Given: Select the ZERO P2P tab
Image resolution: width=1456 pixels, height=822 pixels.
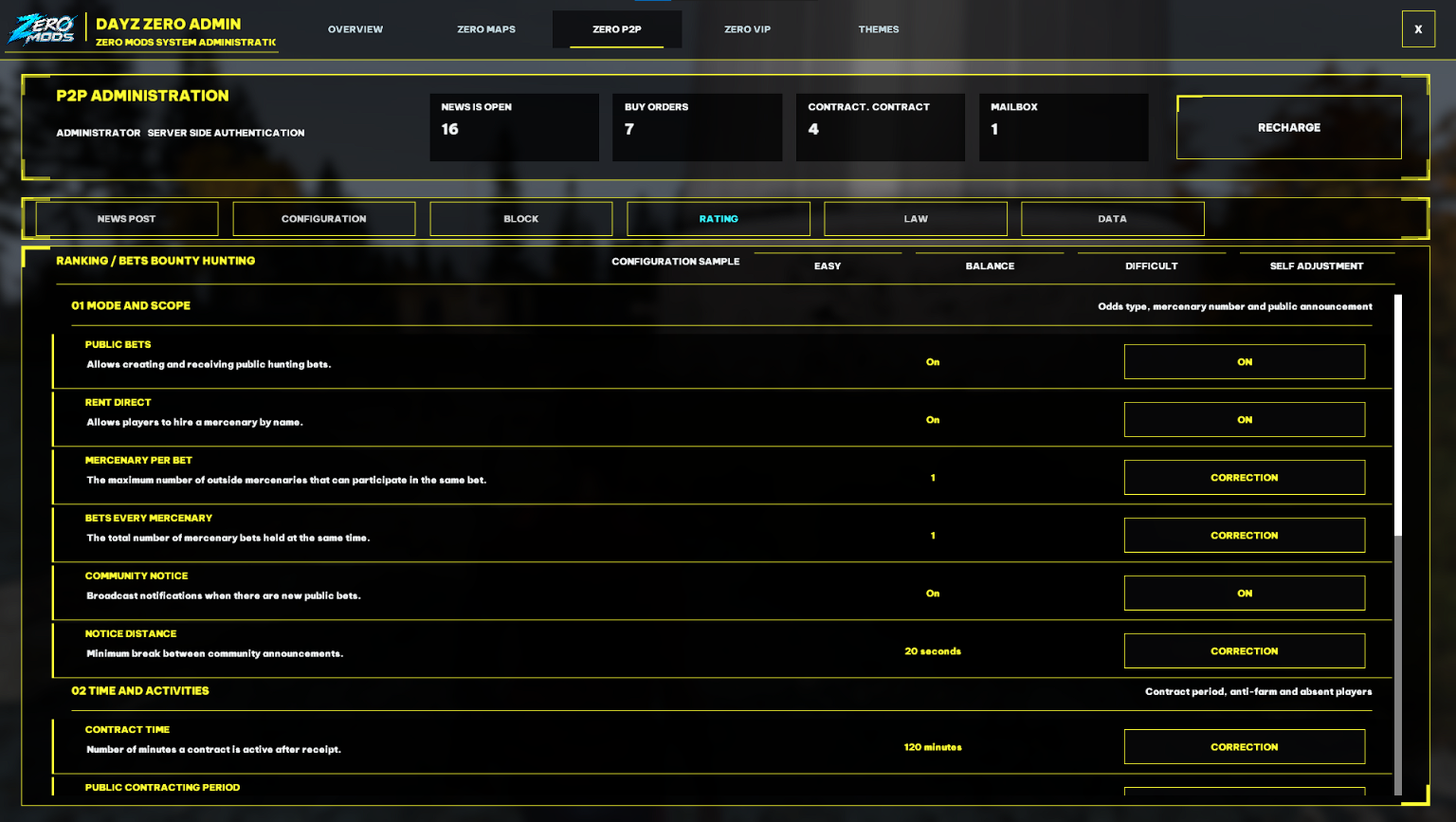Looking at the screenshot, I should click(617, 29).
